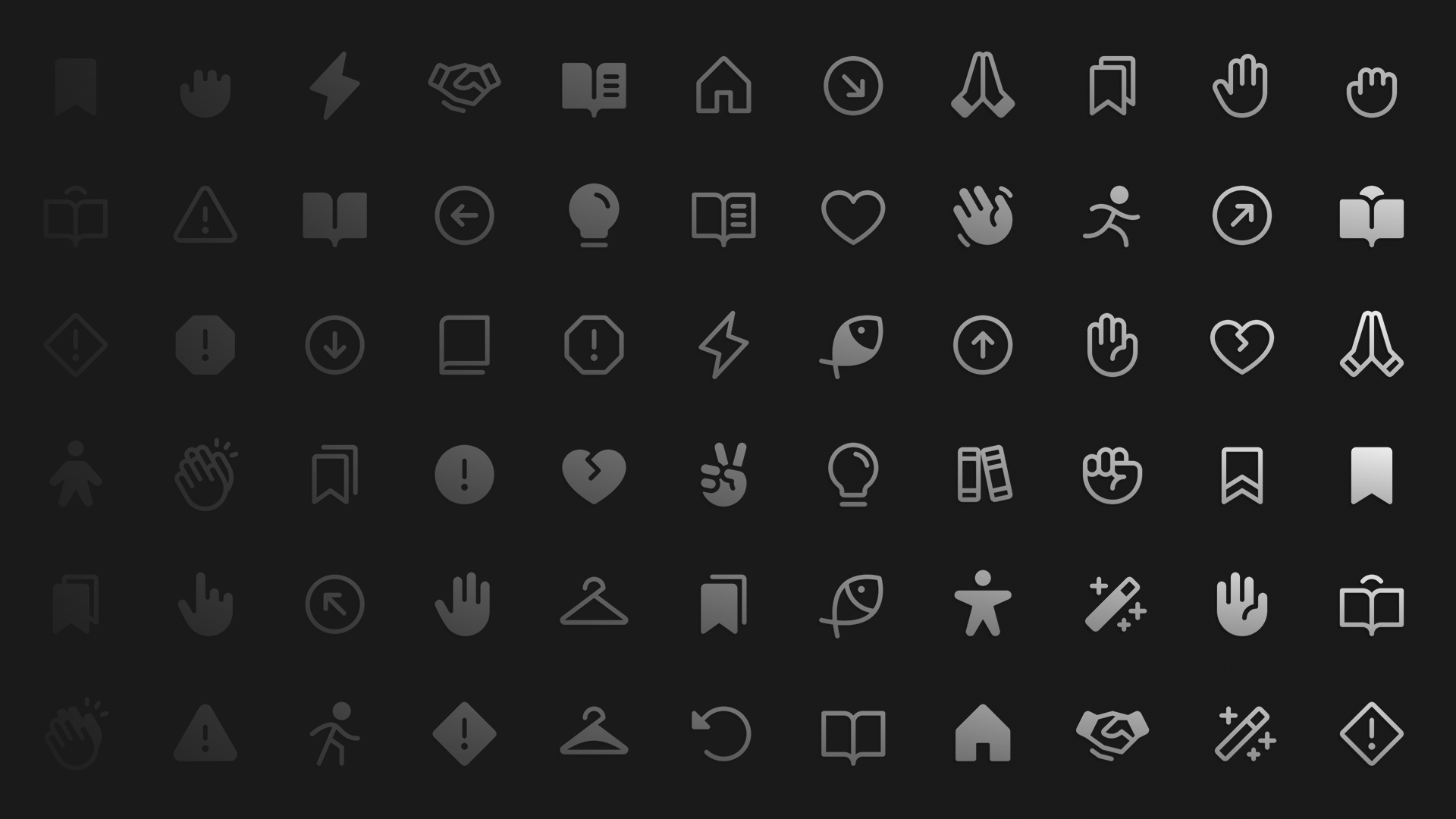Select the outlined closed book icon
1456x819 pixels.
tap(464, 345)
